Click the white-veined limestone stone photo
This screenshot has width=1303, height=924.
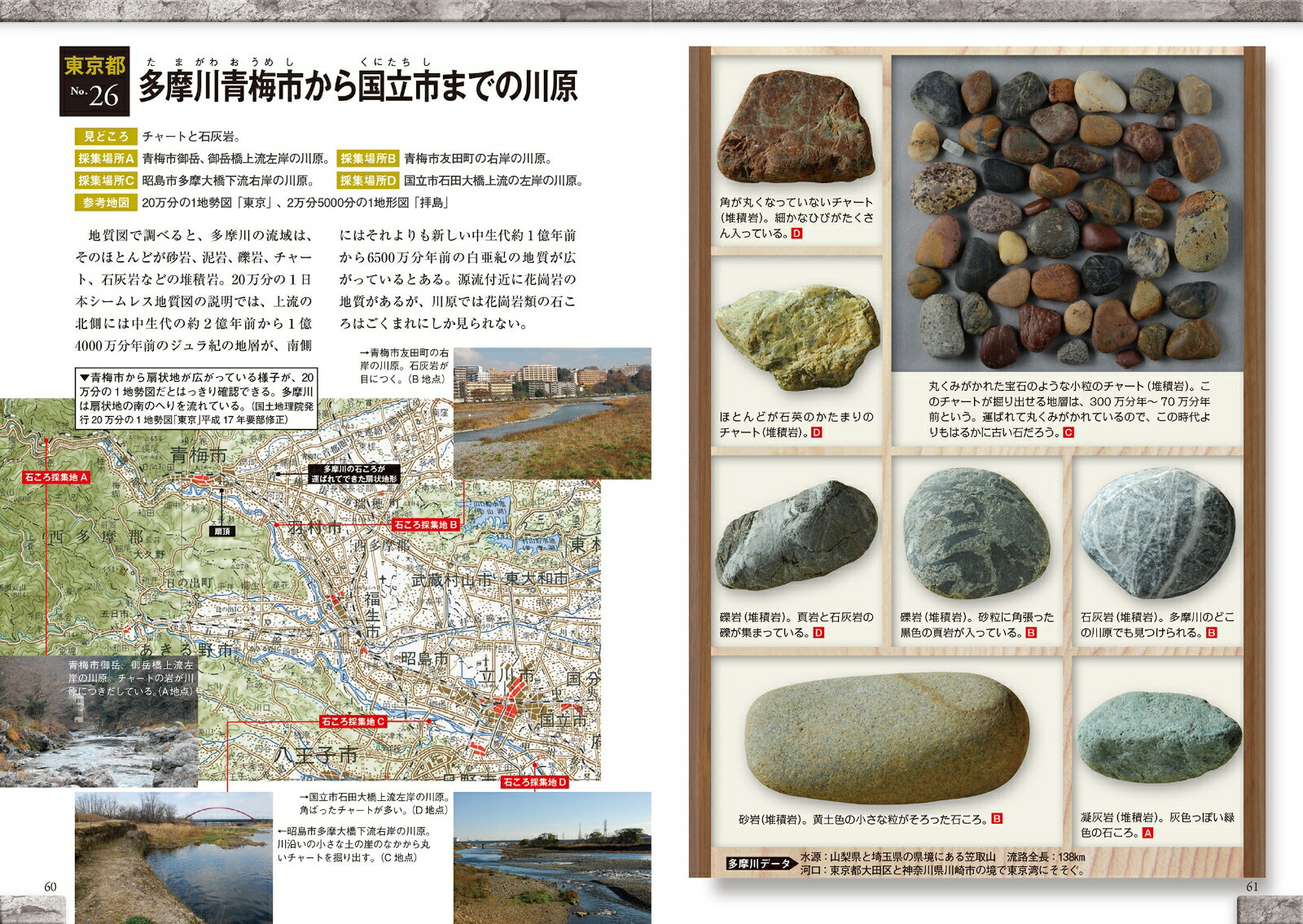1155,533
